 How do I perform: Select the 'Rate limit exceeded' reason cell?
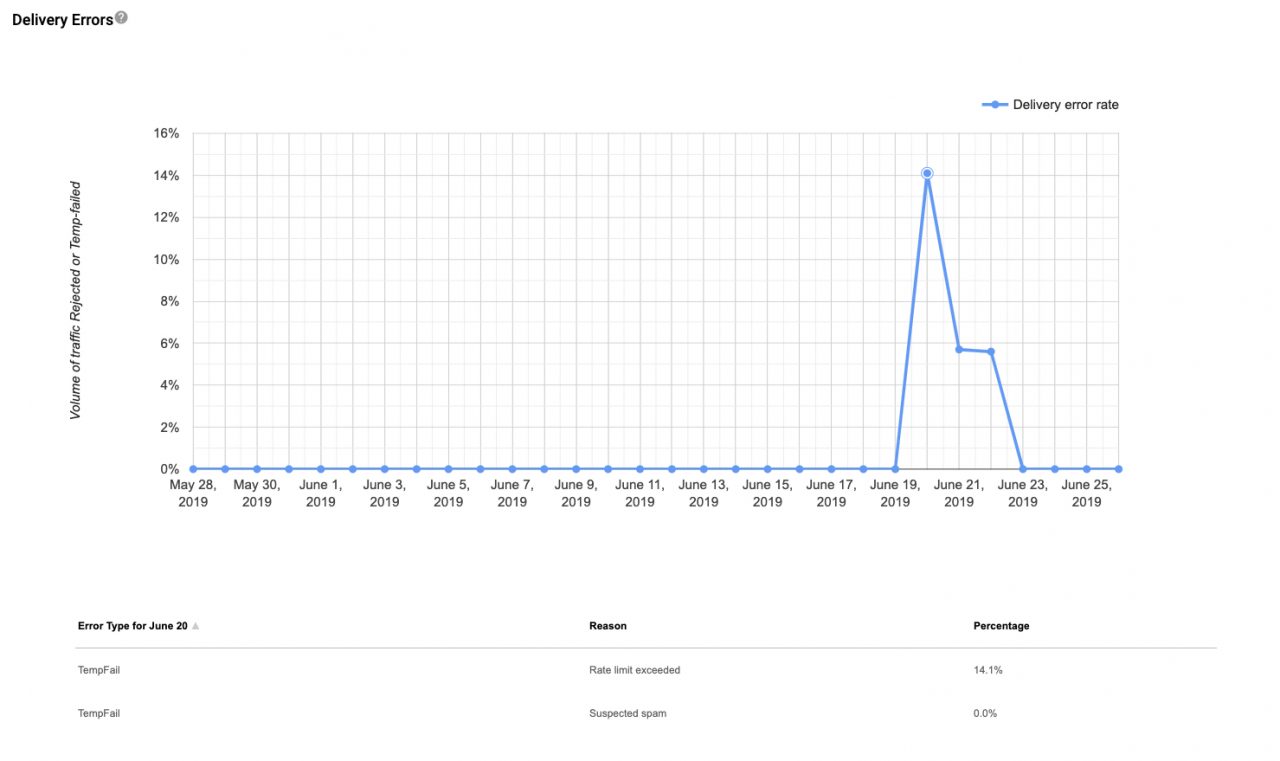click(635, 670)
